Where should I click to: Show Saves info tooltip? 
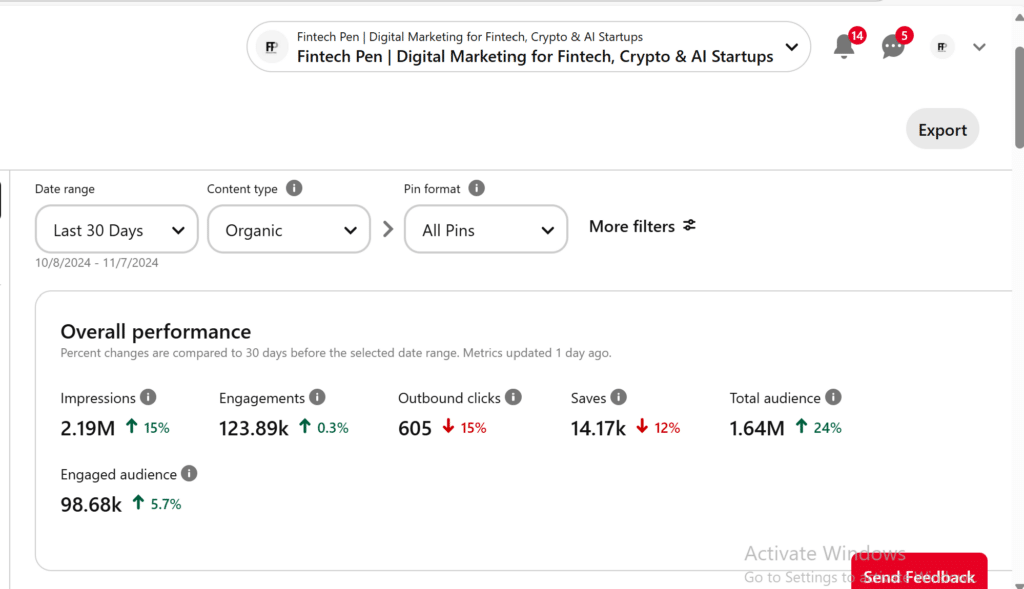coord(618,397)
